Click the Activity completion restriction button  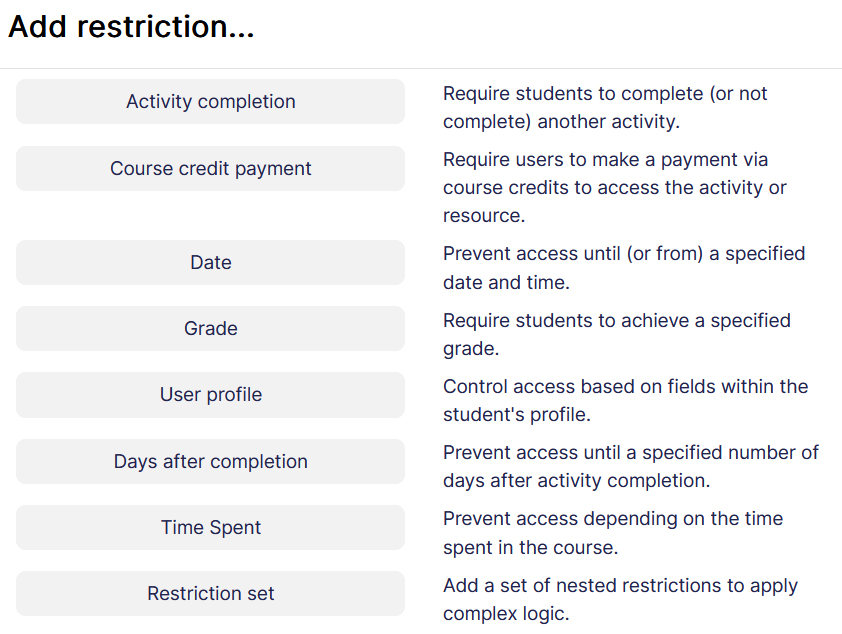[x=210, y=102]
